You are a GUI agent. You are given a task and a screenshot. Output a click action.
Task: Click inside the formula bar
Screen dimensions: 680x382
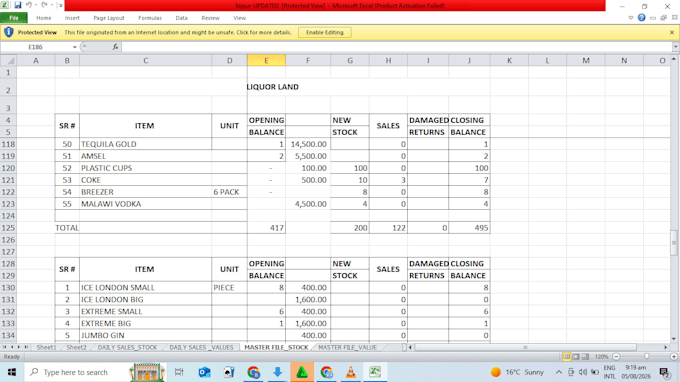point(397,47)
